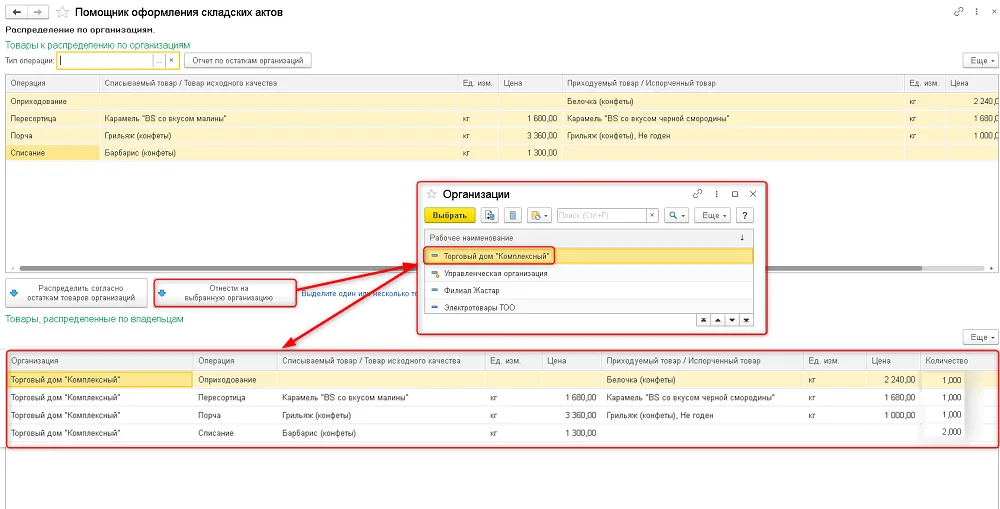Click sort arrow in Рабочее наименование header
Image resolution: width=1000 pixels, height=509 pixels.
742,238
